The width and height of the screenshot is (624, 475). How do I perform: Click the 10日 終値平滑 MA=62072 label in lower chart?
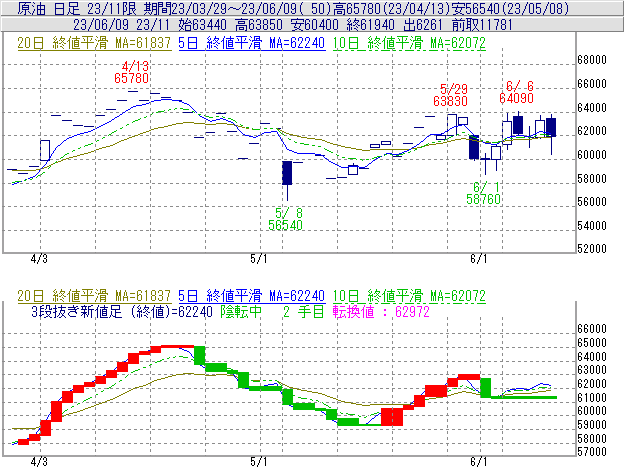pyautogui.click(x=409, y=296)
